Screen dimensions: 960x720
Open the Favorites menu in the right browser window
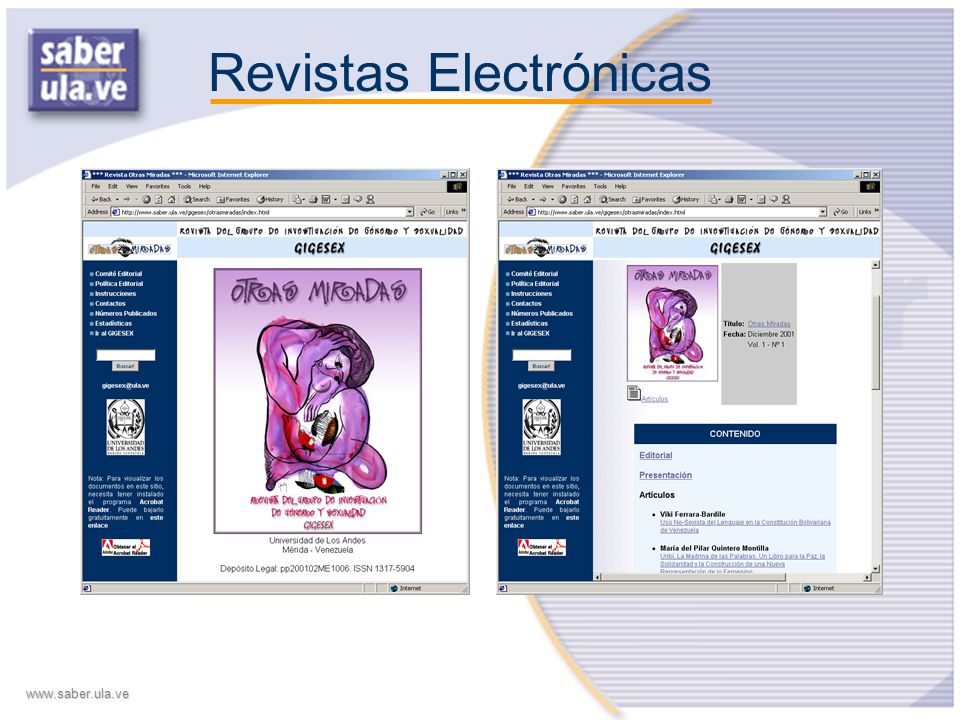point(573,186)
